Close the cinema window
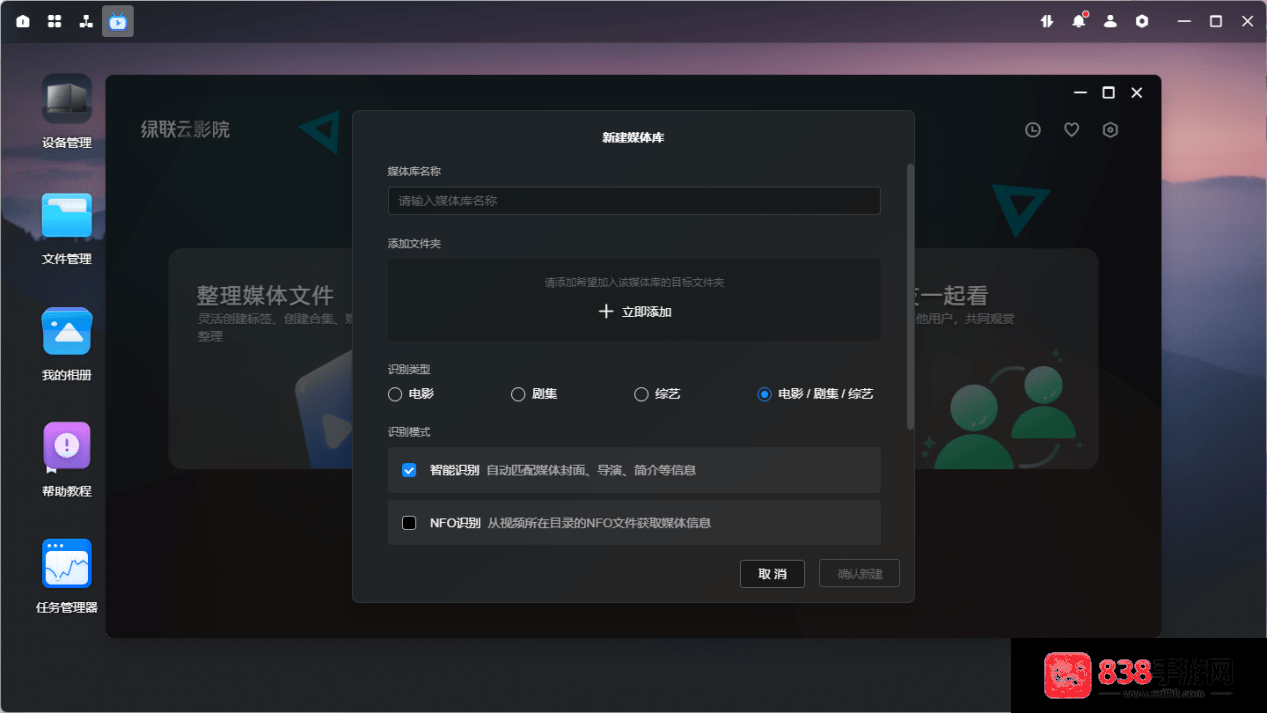The height and width of the screenshot is (713, 1267). [1137, 93]
